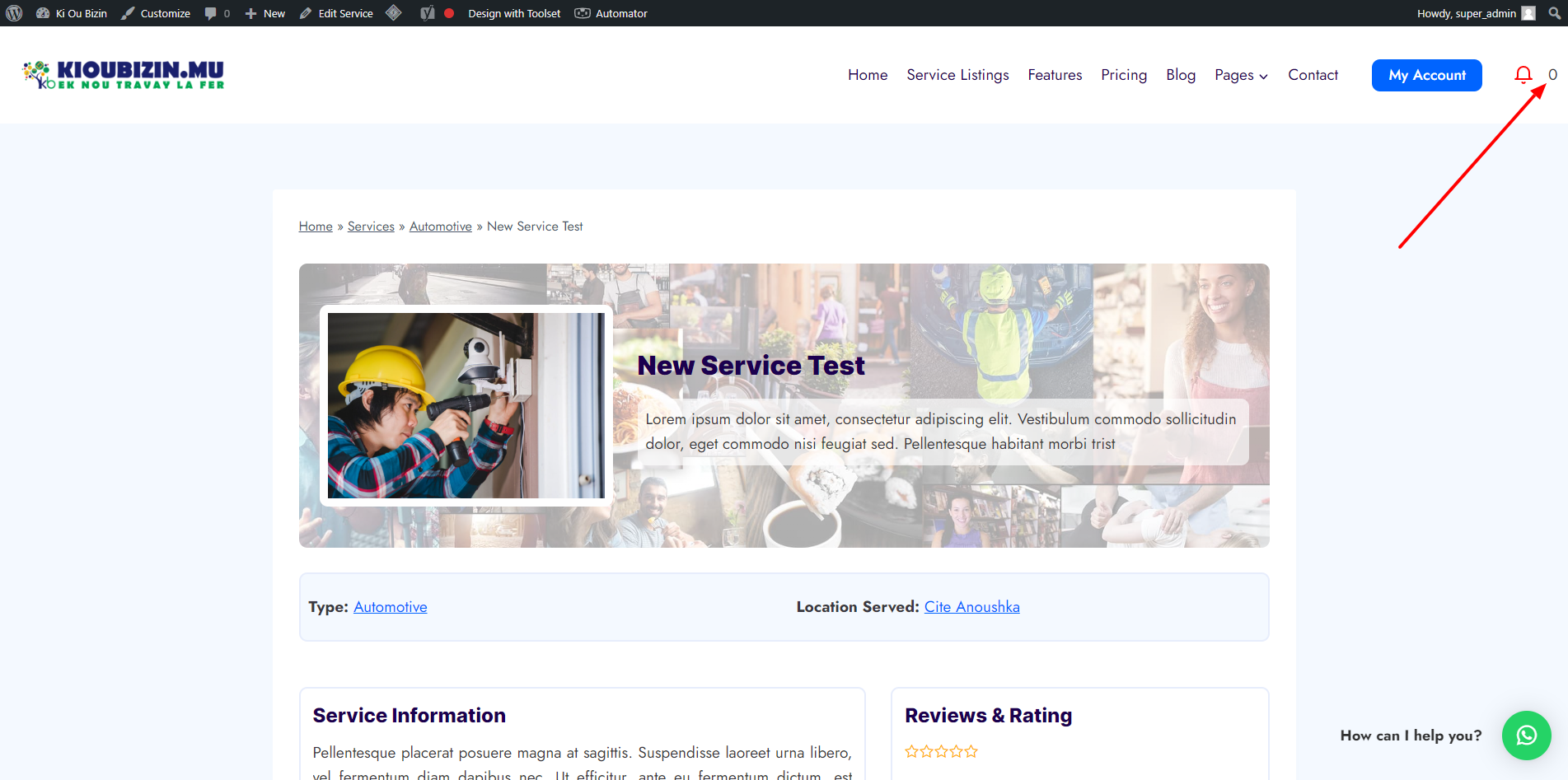Click the KIOUBIZIN.MU site logo
The width and height of the screenshot is (1568, 780).
pyautogui.click(x=124, y=74)
